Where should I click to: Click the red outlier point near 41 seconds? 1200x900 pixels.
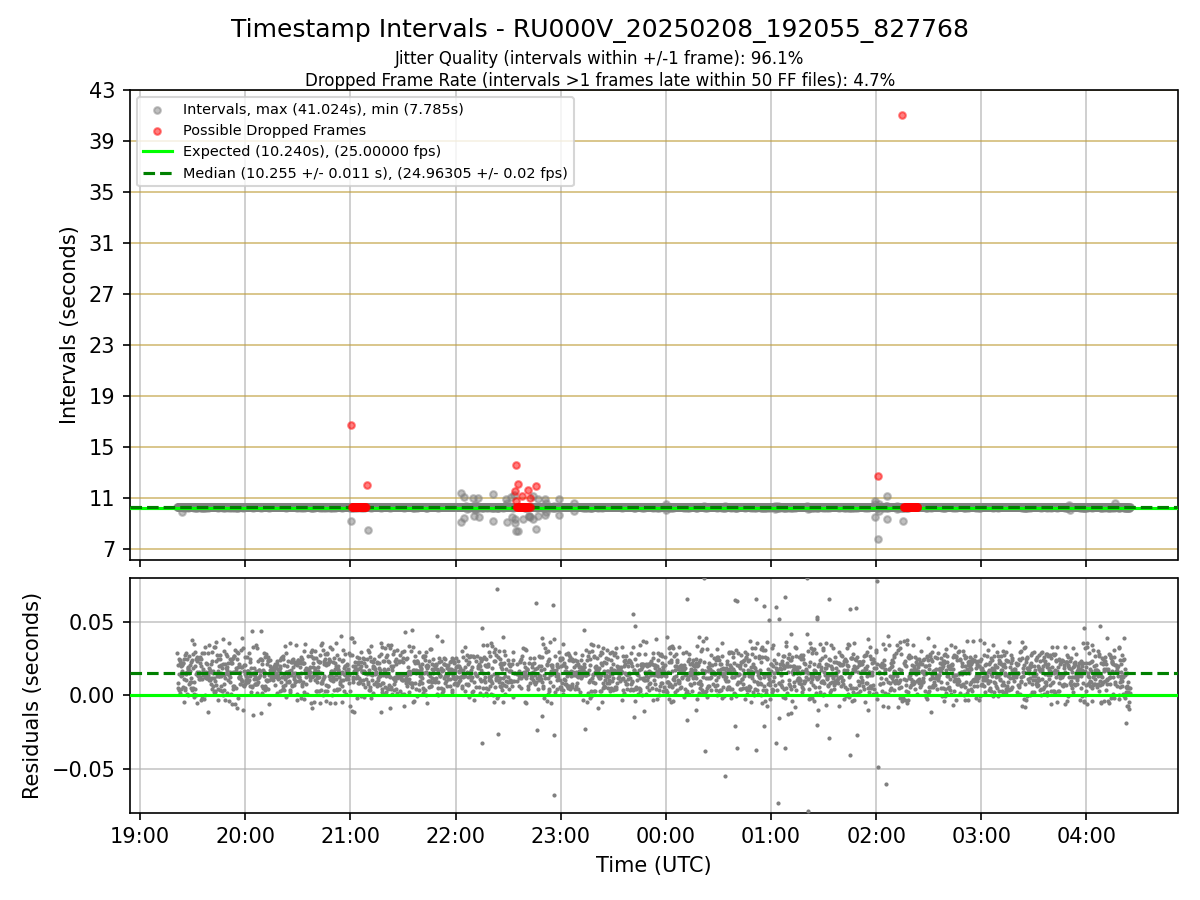(902, 115)
